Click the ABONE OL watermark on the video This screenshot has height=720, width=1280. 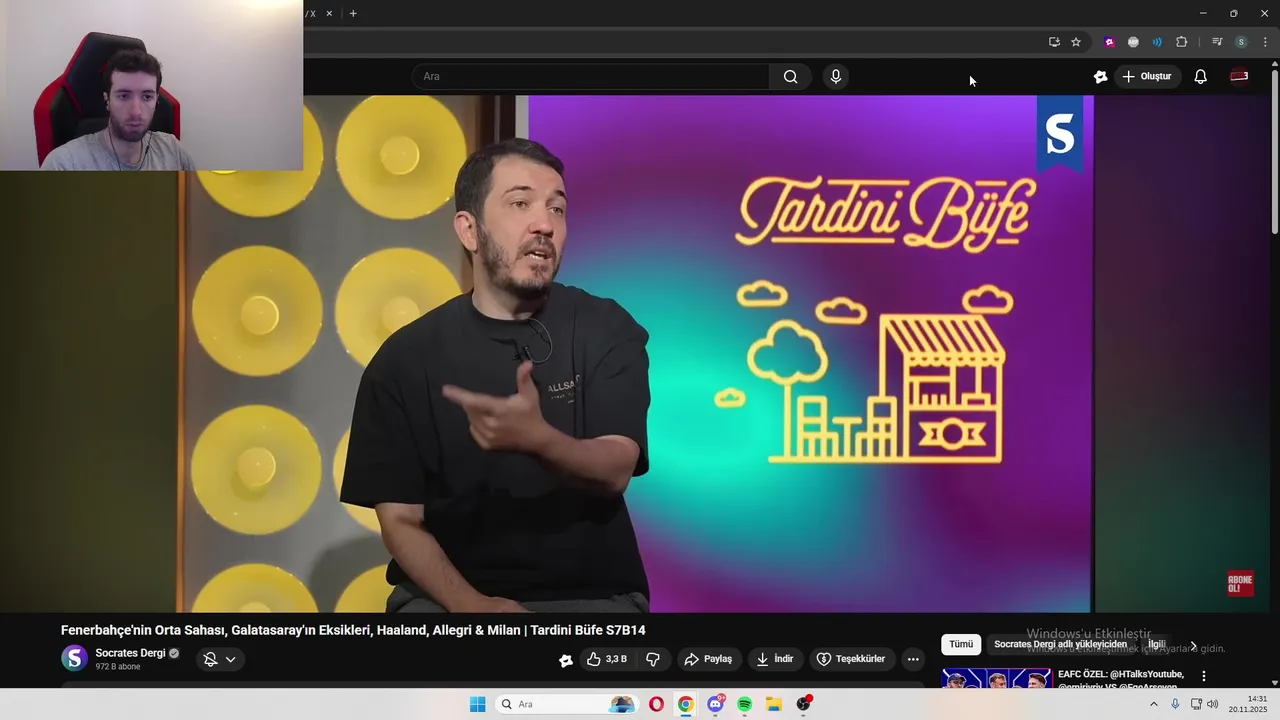[x=1240, y=584]
